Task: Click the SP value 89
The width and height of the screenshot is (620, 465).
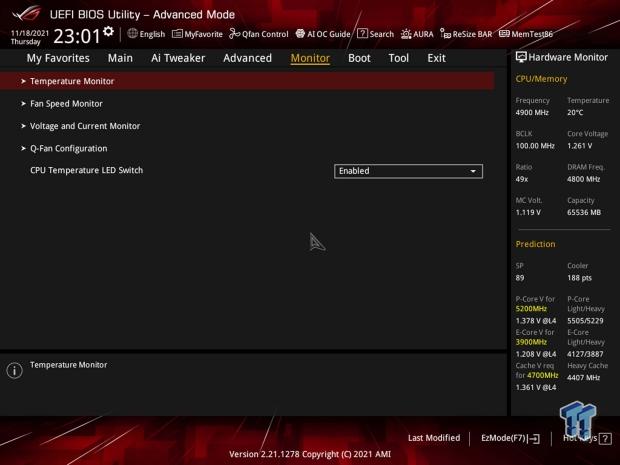Action: coord(520,278)
